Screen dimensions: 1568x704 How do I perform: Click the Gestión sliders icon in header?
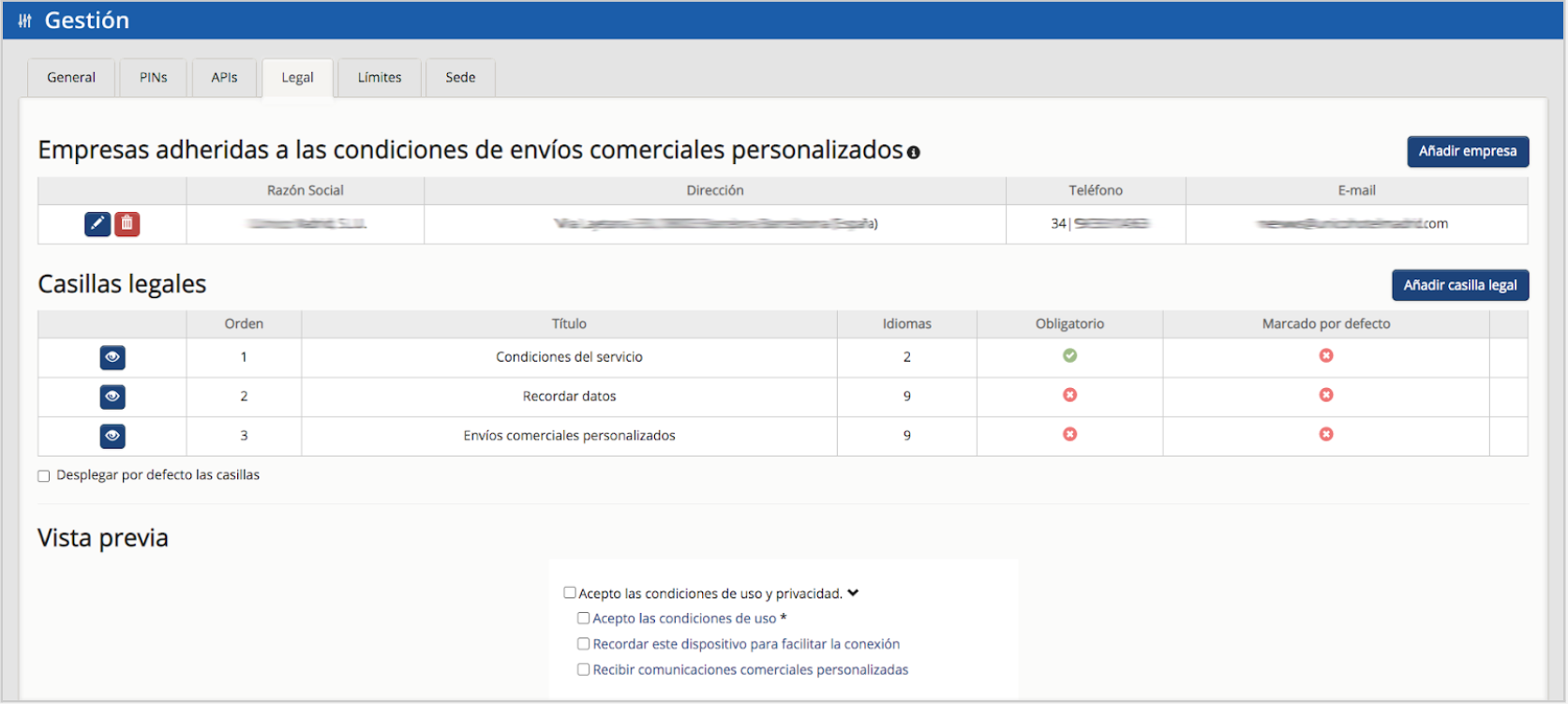coord(25,21)
